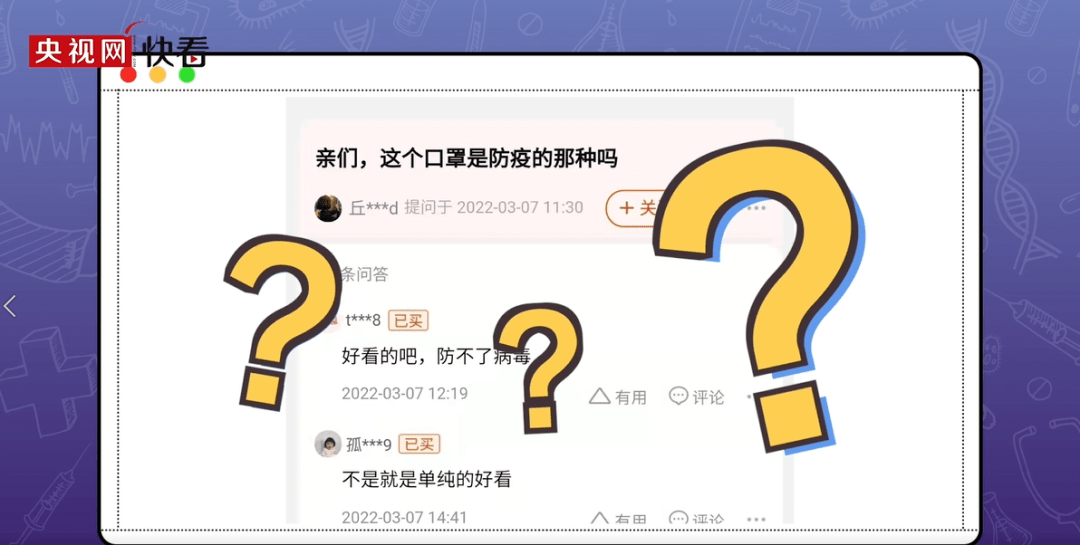Click the 评论 speech bubble under first answer

[x=678, y=396]
